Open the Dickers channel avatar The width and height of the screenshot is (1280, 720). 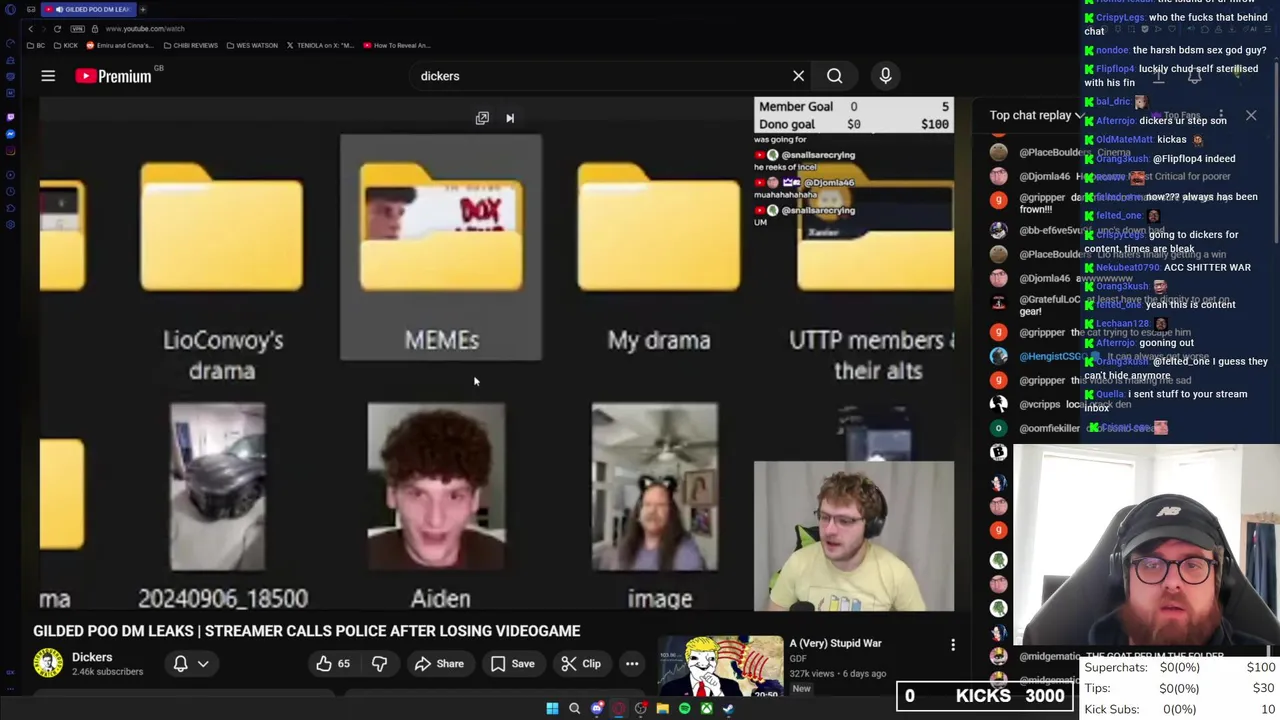coord(48,663)
